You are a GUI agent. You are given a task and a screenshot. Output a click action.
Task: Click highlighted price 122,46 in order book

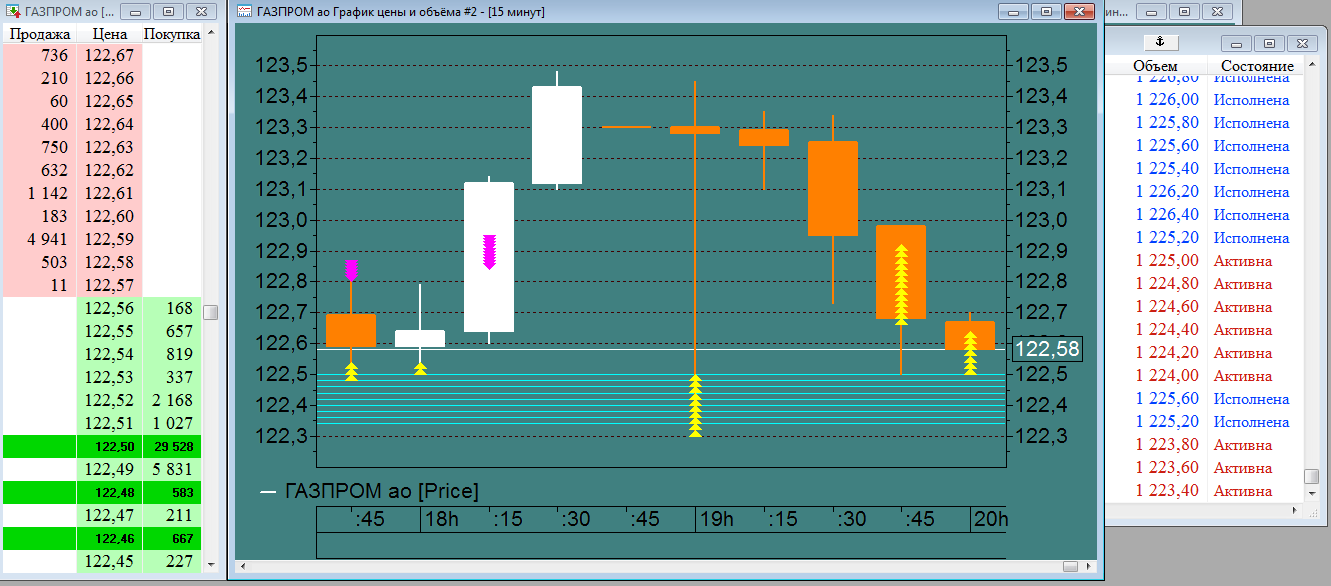click(111, 538)
